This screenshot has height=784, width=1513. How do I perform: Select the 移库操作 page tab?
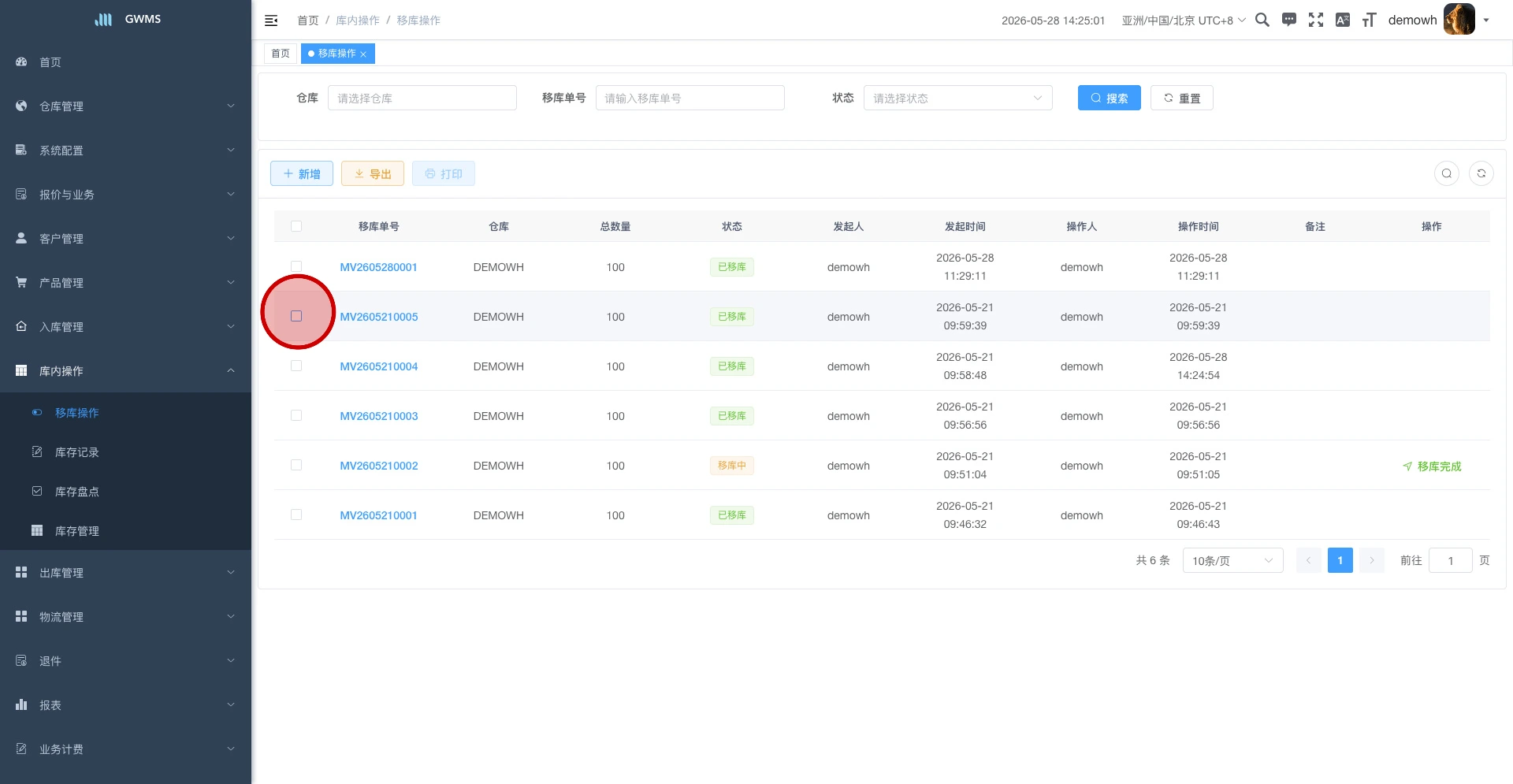[x=337, y=54]
